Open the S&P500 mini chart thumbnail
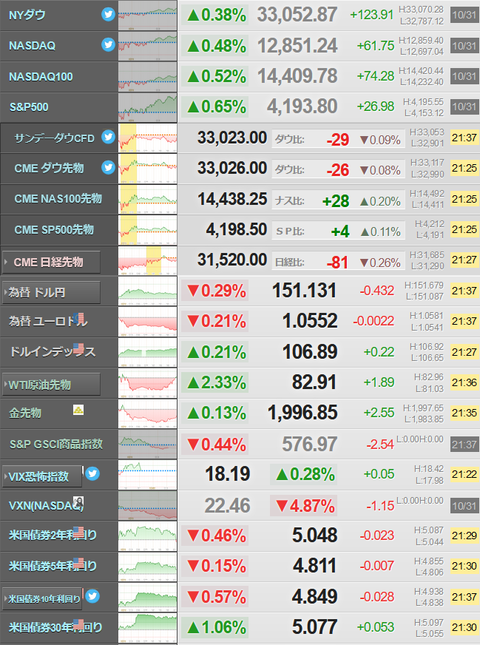Screen dimensions: 480x645 (148, 107)
